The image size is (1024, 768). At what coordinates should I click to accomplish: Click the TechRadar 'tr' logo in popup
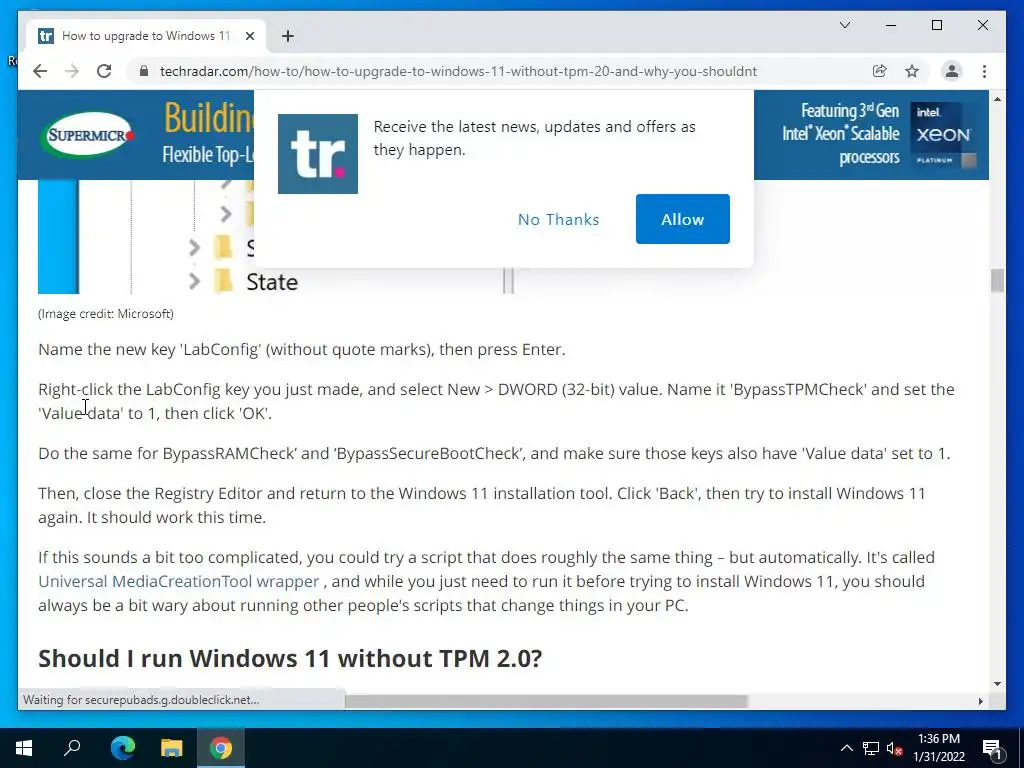(x=318, y=154)
